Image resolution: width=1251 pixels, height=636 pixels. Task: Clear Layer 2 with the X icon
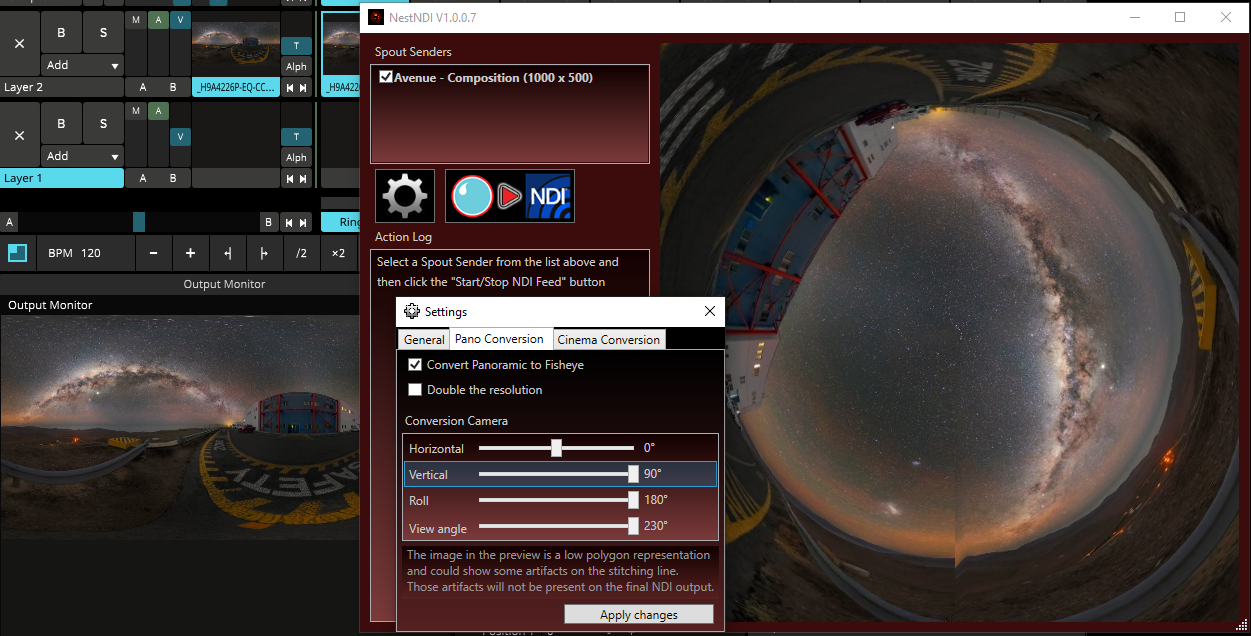click(20, 44)
